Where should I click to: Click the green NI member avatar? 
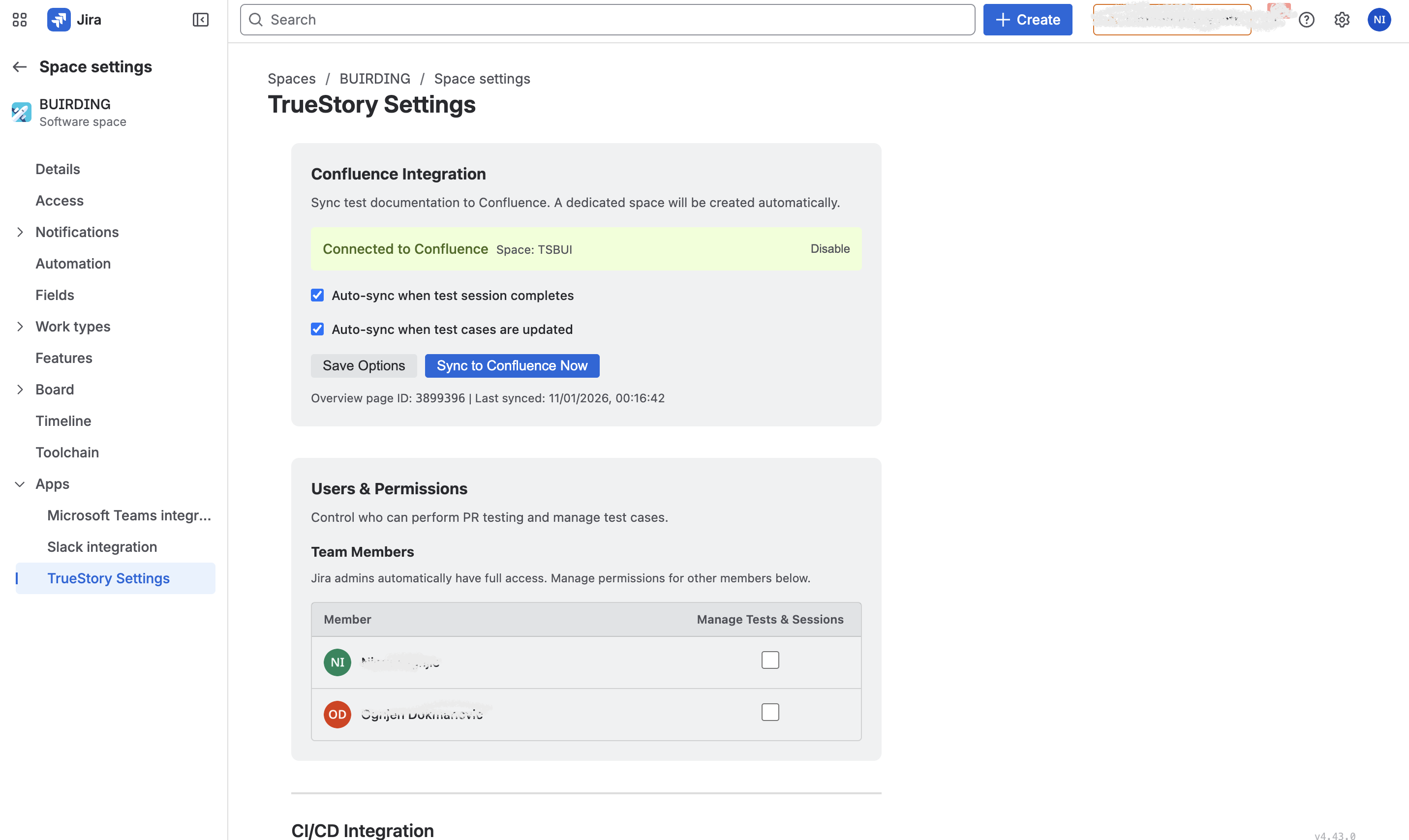tap(337, 662)
